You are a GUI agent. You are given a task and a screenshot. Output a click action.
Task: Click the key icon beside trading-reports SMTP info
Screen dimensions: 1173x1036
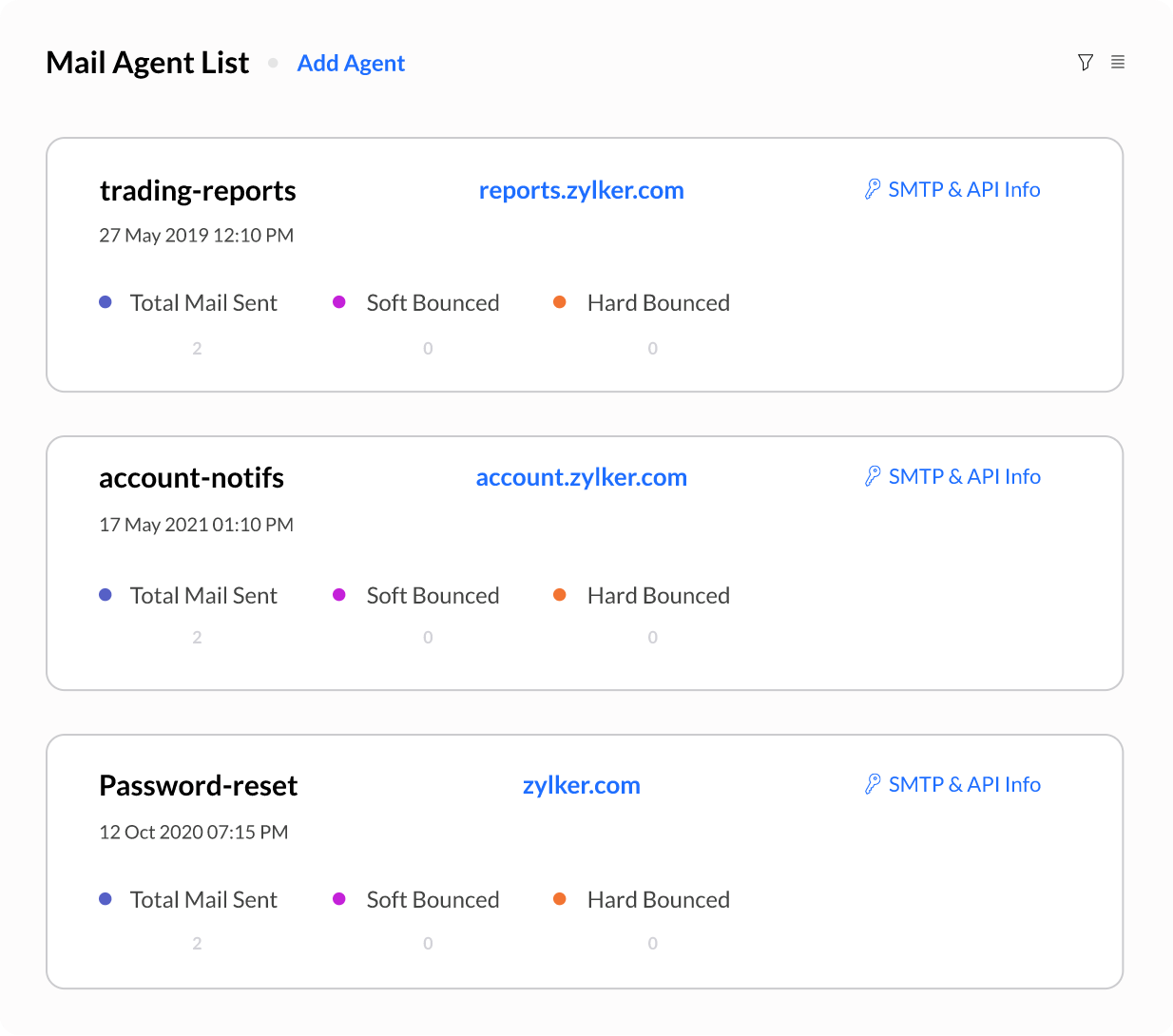click(873, 188)
